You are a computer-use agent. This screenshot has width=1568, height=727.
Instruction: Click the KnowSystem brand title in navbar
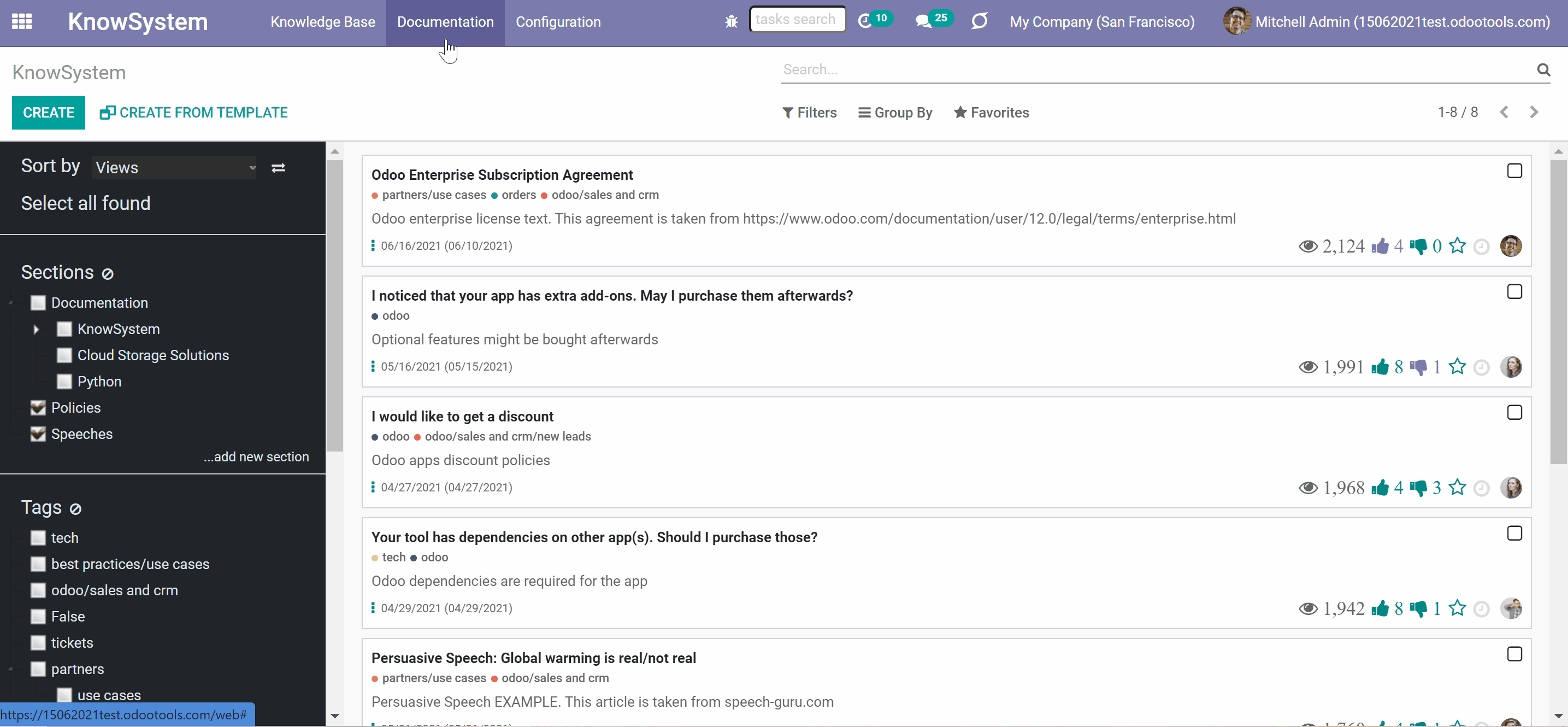[x=138, y=22]
